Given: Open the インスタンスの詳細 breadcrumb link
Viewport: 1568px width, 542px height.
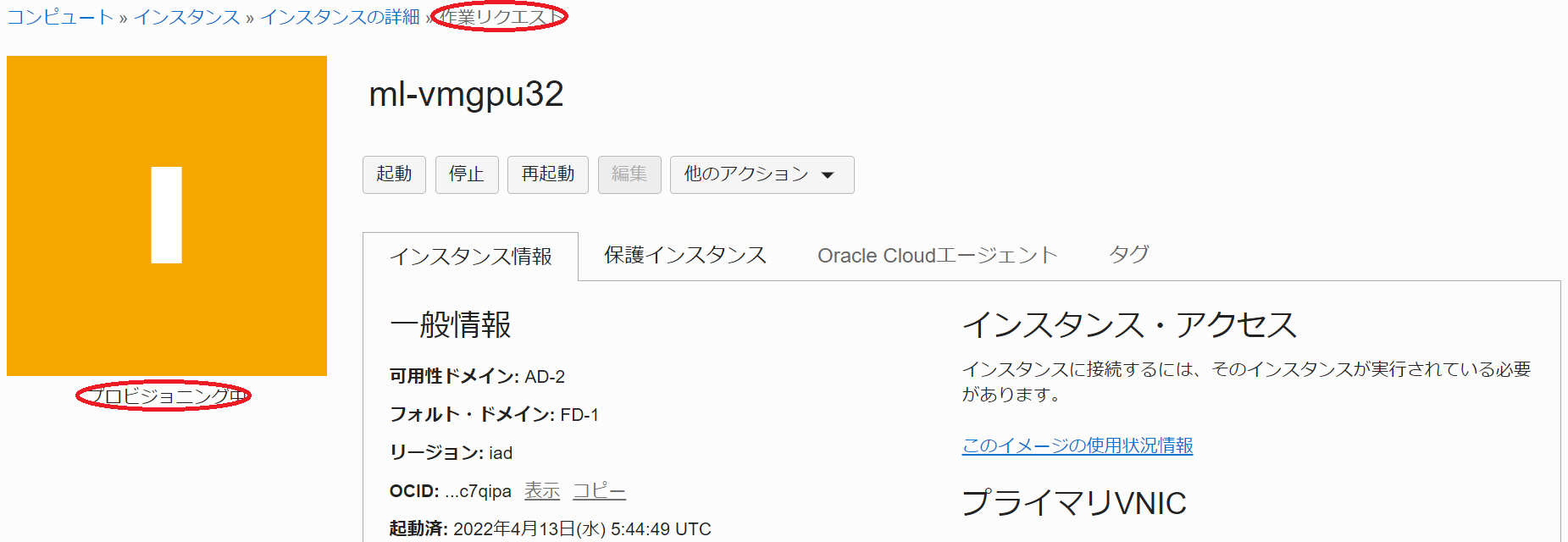Looking at the screenshot, I should (x=340, y=17).
